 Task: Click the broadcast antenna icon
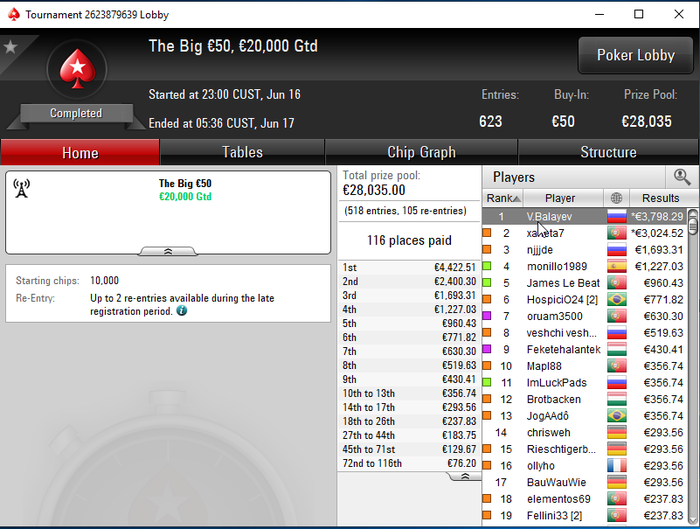tap(21, 188)
